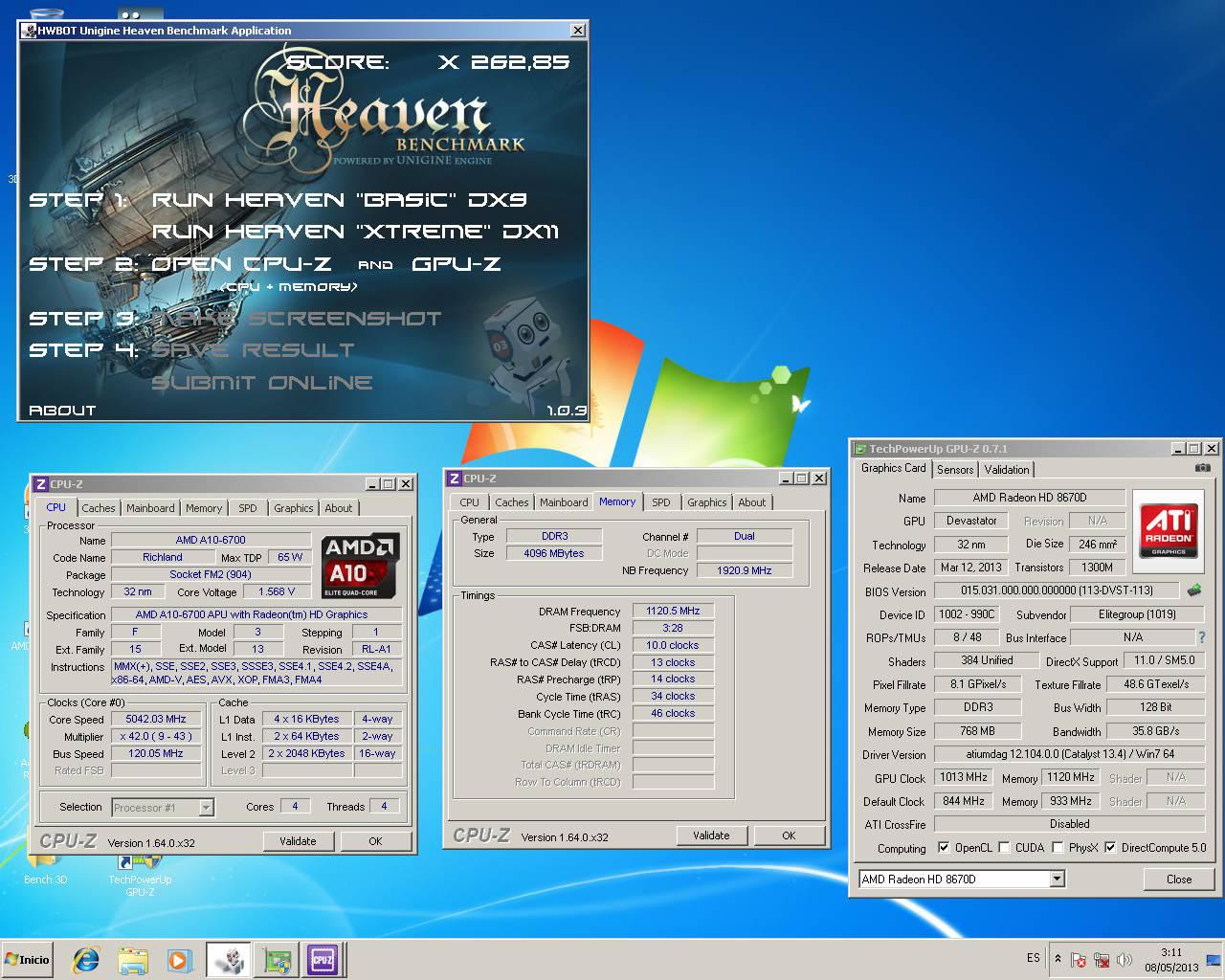Switch to the SPD tab in the memory CPU-Z window
The width and height of the screenshot is (1225, 980).
pyautogui.click(x=661, y=502)
